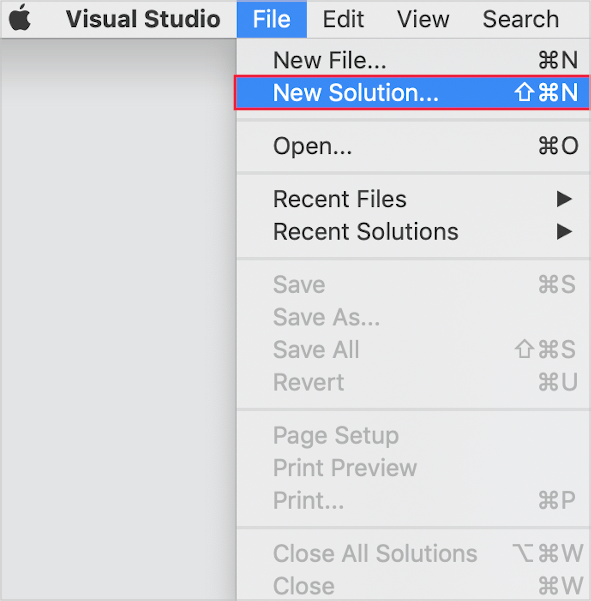Click the Recent Files menu item

click(413, 199)
